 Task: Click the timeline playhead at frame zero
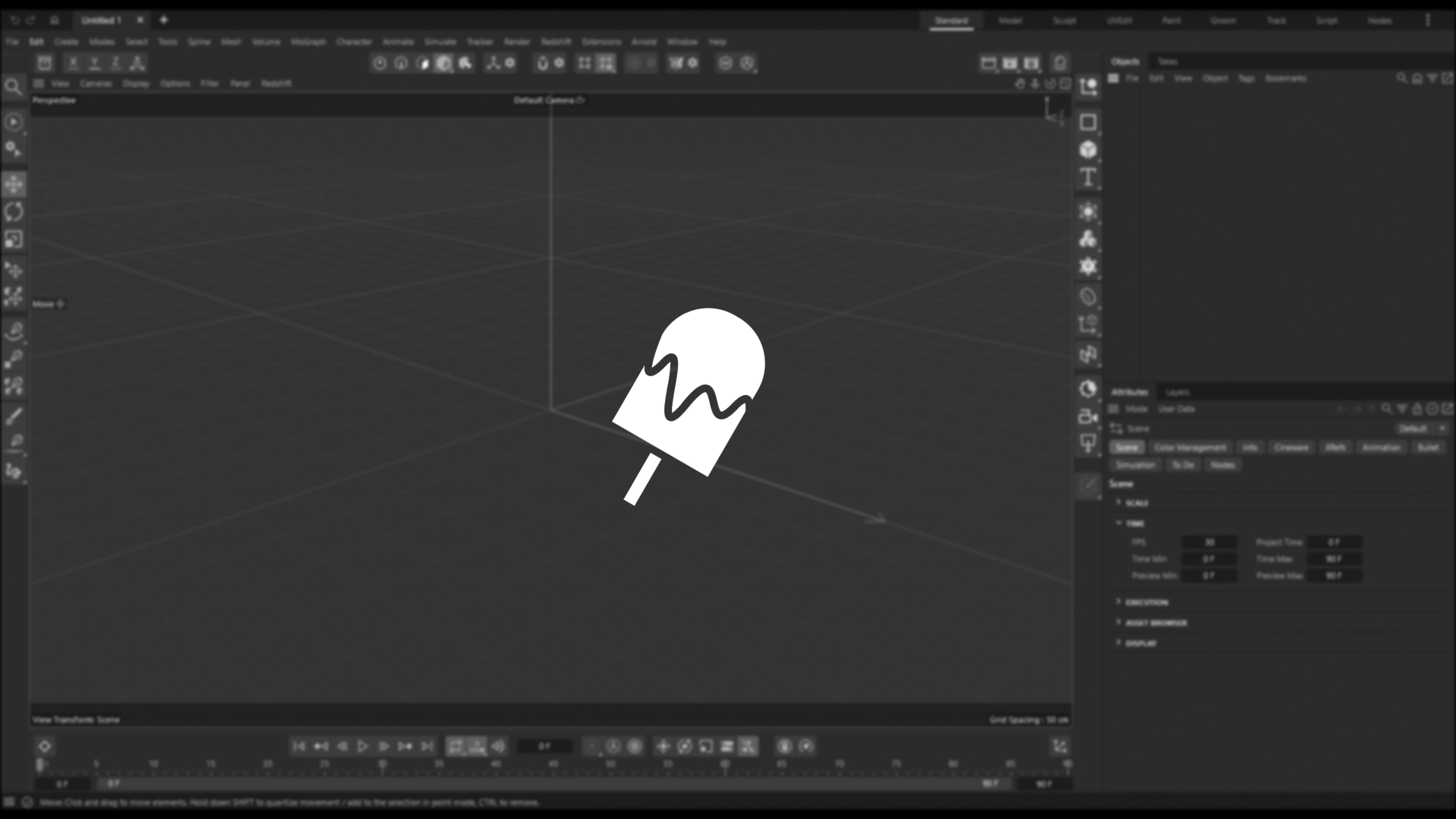(x=41, y=765)
